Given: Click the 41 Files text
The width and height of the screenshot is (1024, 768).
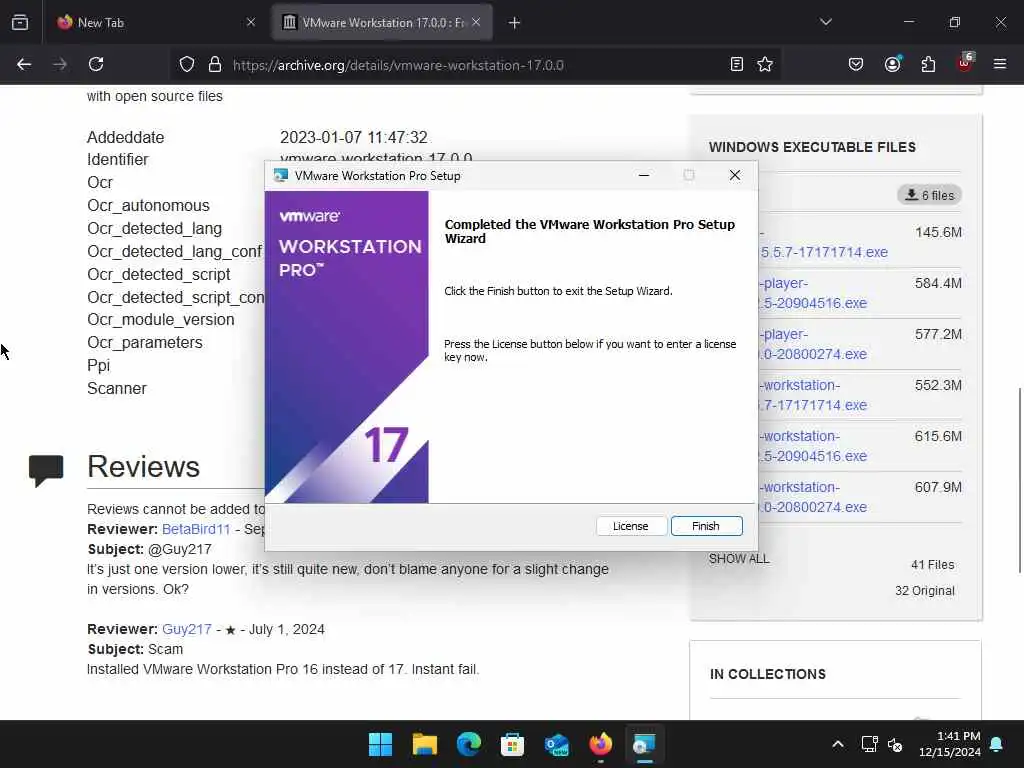Looking at the screenshot, I should (x=932, y=565).
